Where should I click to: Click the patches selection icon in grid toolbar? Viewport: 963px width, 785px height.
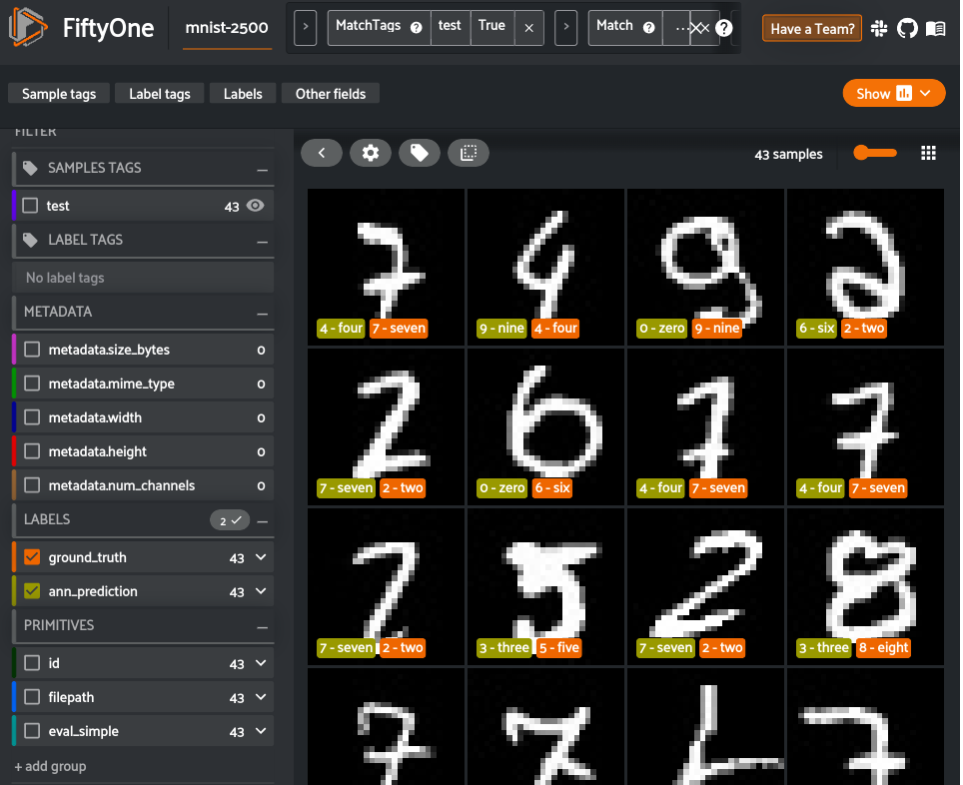pos(468,152)
